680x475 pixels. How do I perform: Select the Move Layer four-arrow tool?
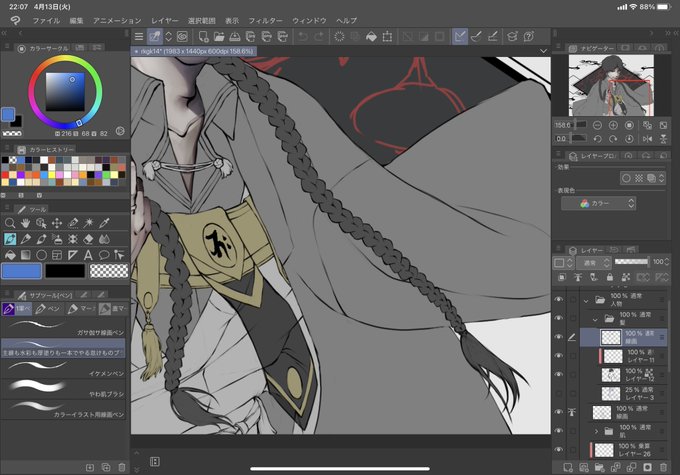[x=57, y=223]
